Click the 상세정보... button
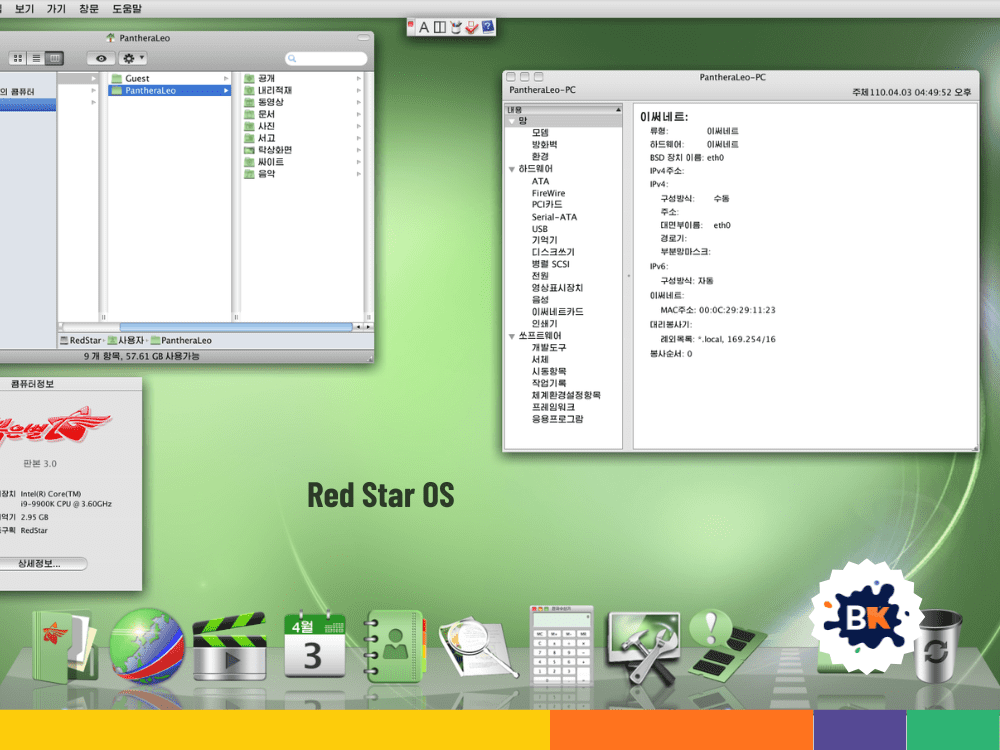 (42, 564)
